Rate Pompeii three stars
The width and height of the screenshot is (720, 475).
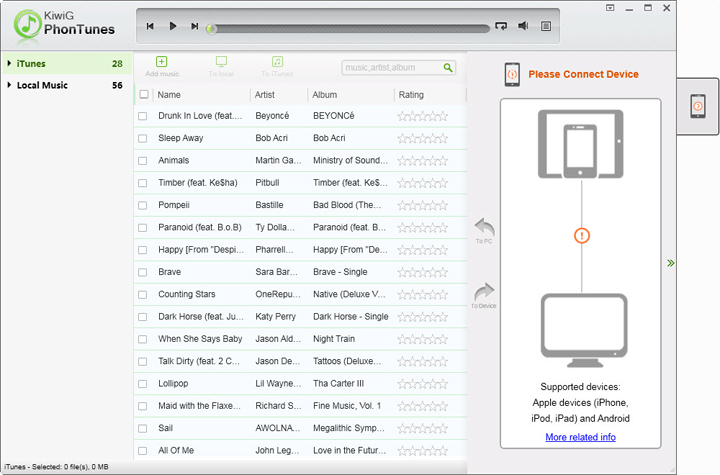point(422,205)
